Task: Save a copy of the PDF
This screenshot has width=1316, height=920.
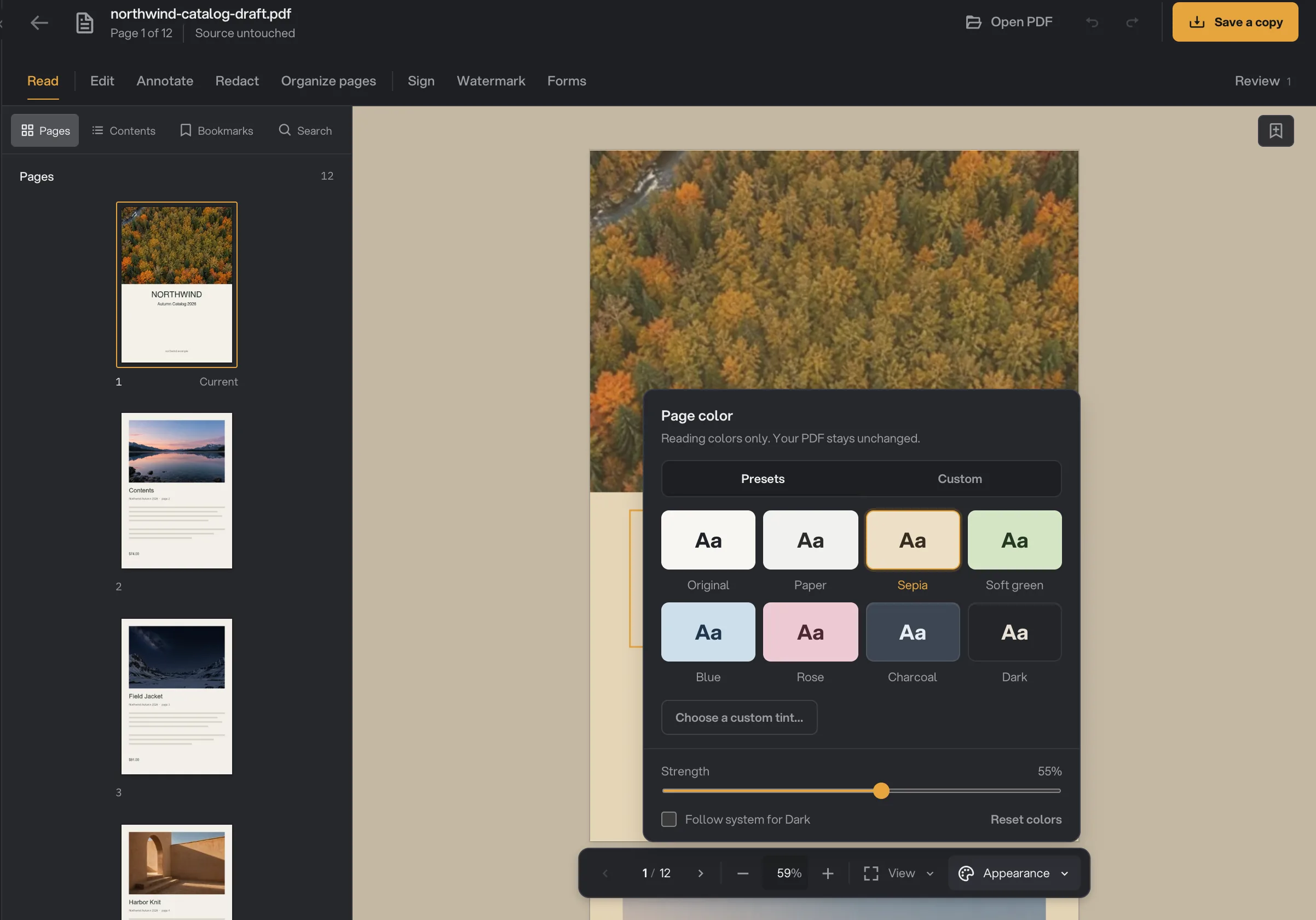Action: [1235, 22]
